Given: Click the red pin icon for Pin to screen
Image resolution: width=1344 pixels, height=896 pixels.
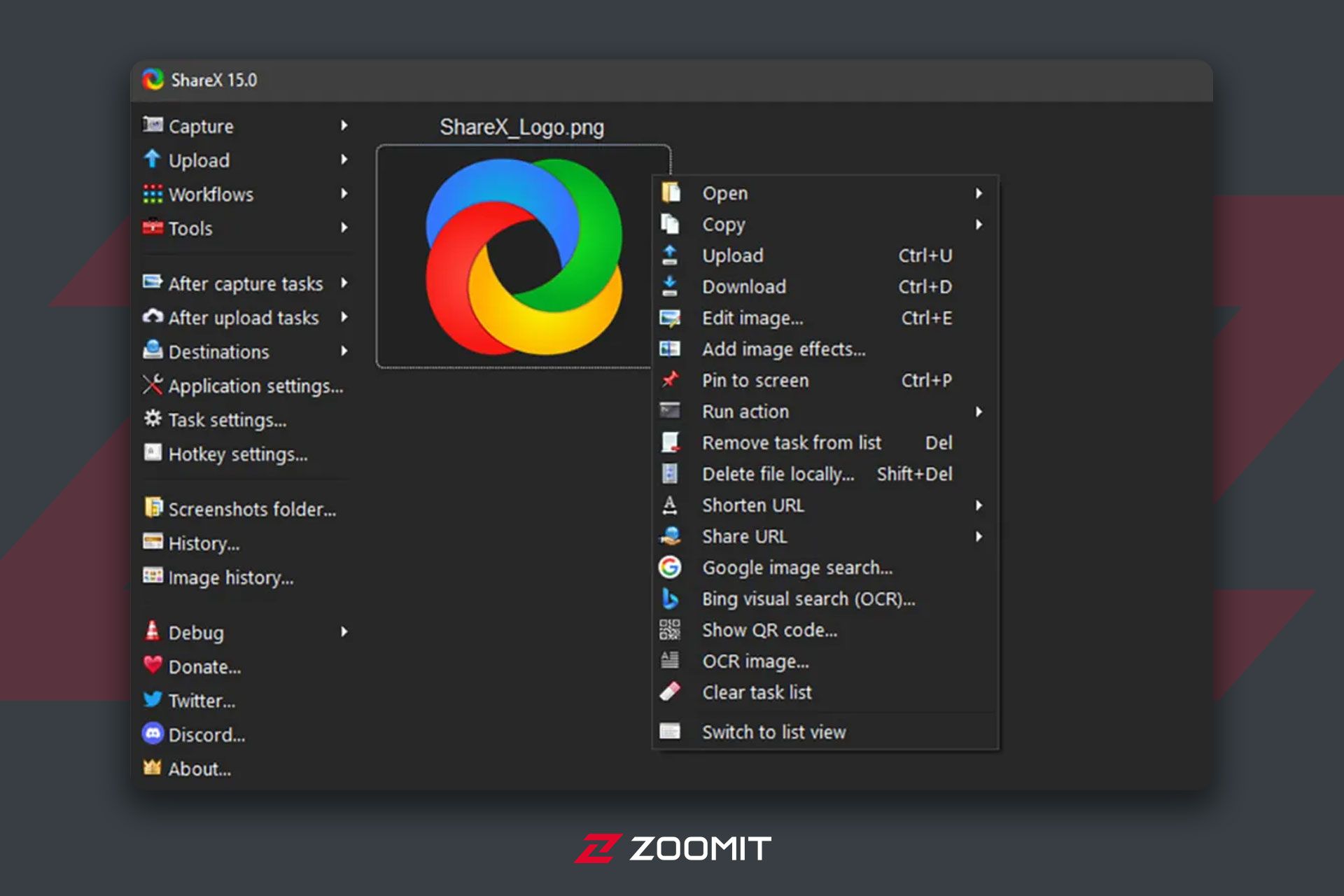Looking at the screenshot, I should click(x=670, y=379).
